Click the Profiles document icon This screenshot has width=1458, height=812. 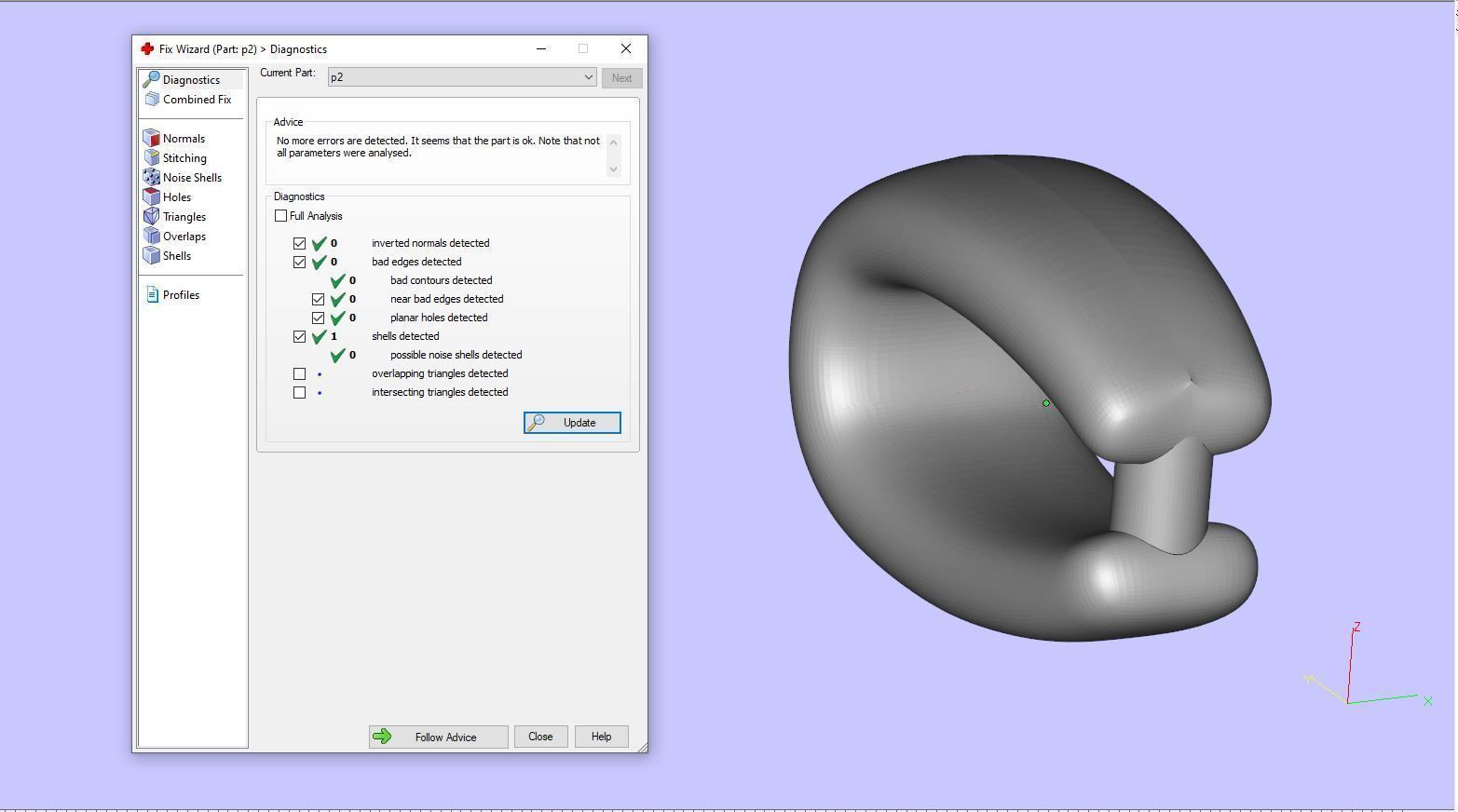click(152, 295)
